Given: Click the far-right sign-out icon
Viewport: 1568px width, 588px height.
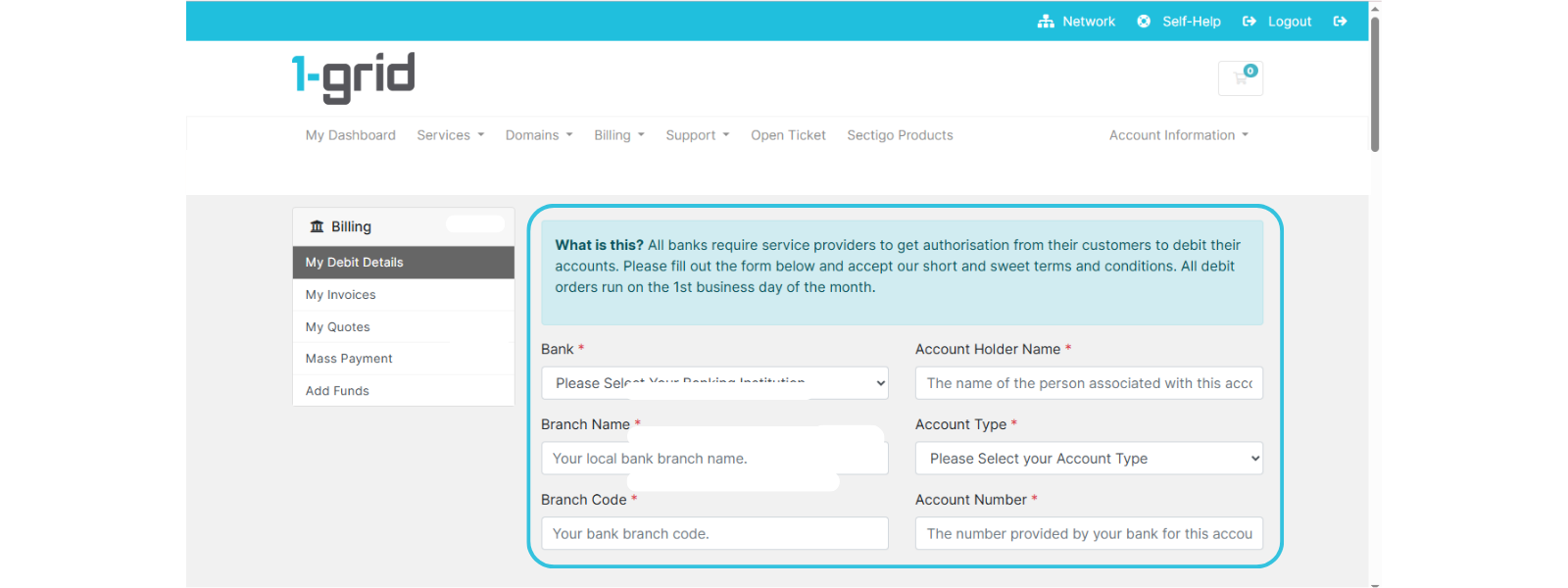Looking at the screenshot, I should click(1340, 22).
